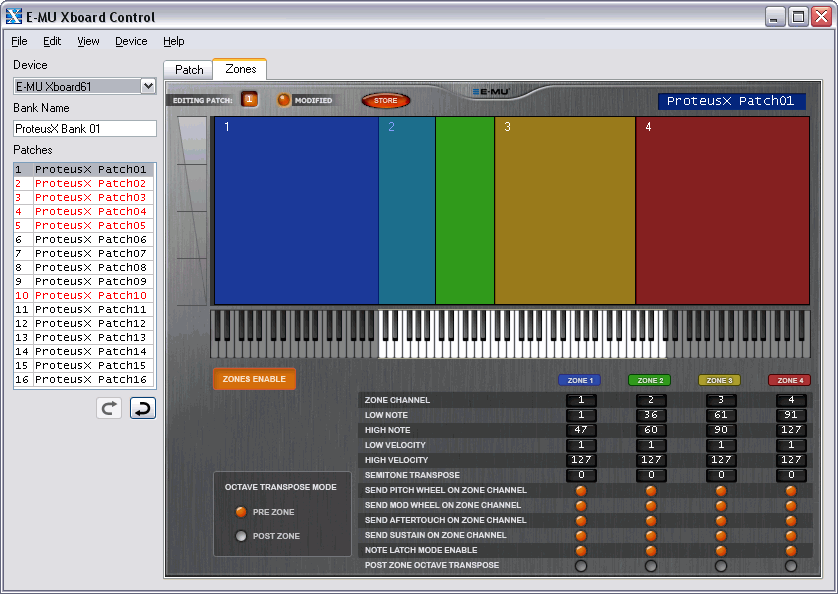The width and height of the screenshot is (838, 594).
Task: Toggle Send Pitch Wheel for Zone 1
Action: 581,490
